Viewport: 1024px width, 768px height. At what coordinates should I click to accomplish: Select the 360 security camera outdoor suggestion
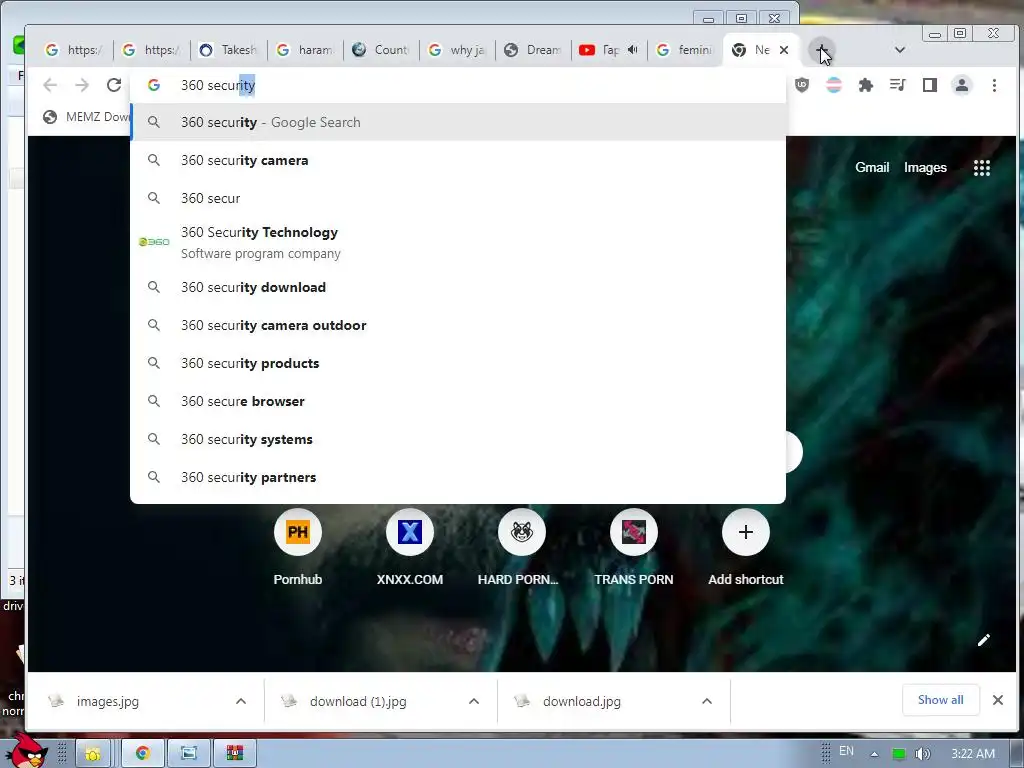click(458, 325)
